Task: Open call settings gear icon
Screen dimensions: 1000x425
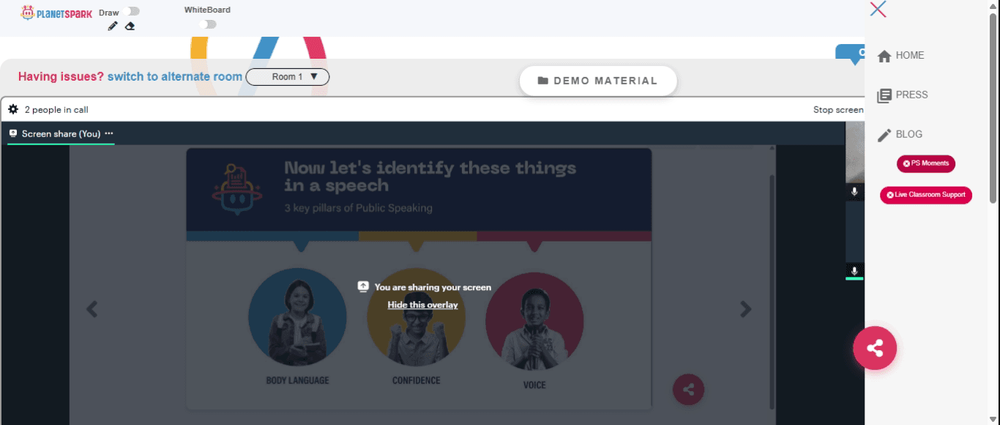Action: click(13, 109)
